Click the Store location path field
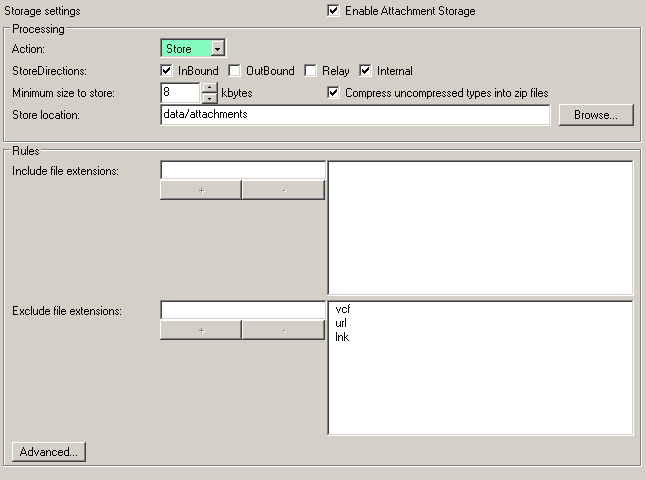 point(354,115)
